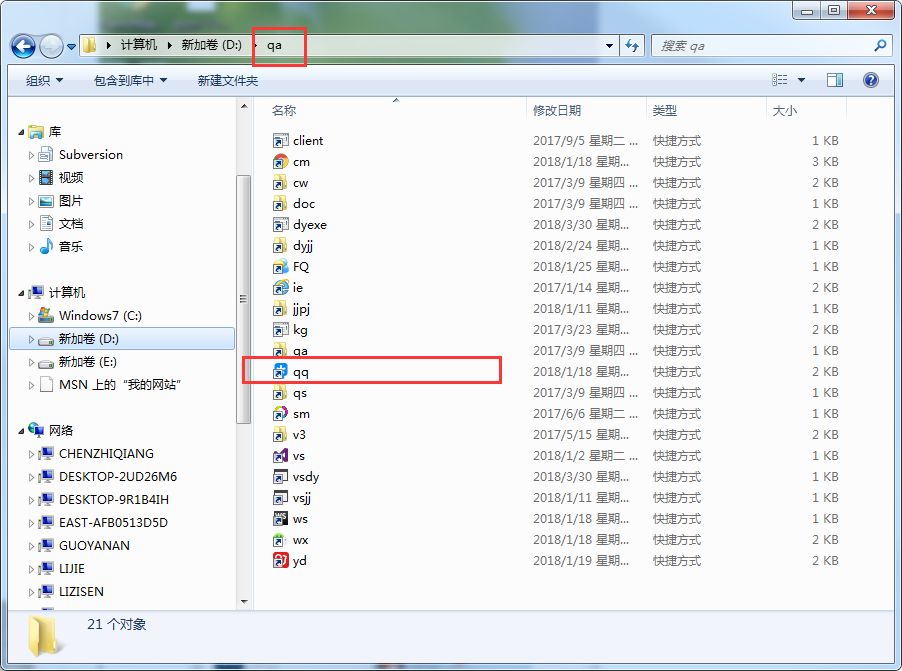Image resolution: width=902 pixels, height=671 pixels.
Task: Collapse the 计算机 tree section
Action: pyautogui.click(x=21, y=293)
